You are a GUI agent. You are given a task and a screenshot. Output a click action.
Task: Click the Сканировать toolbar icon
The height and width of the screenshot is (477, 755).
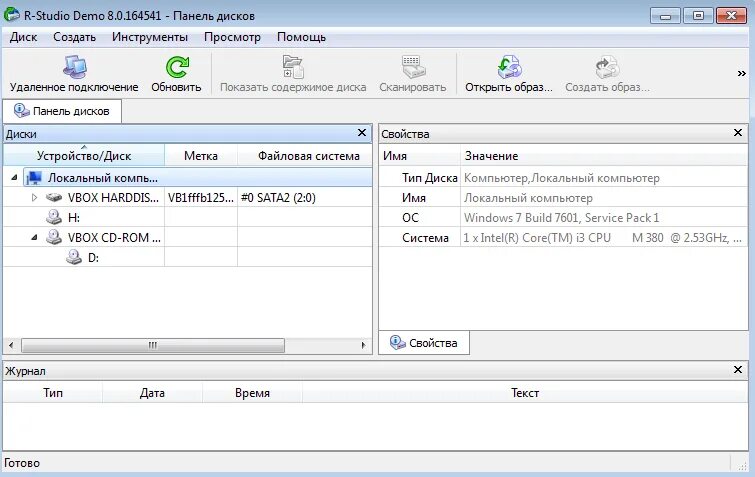pos(413,67)
